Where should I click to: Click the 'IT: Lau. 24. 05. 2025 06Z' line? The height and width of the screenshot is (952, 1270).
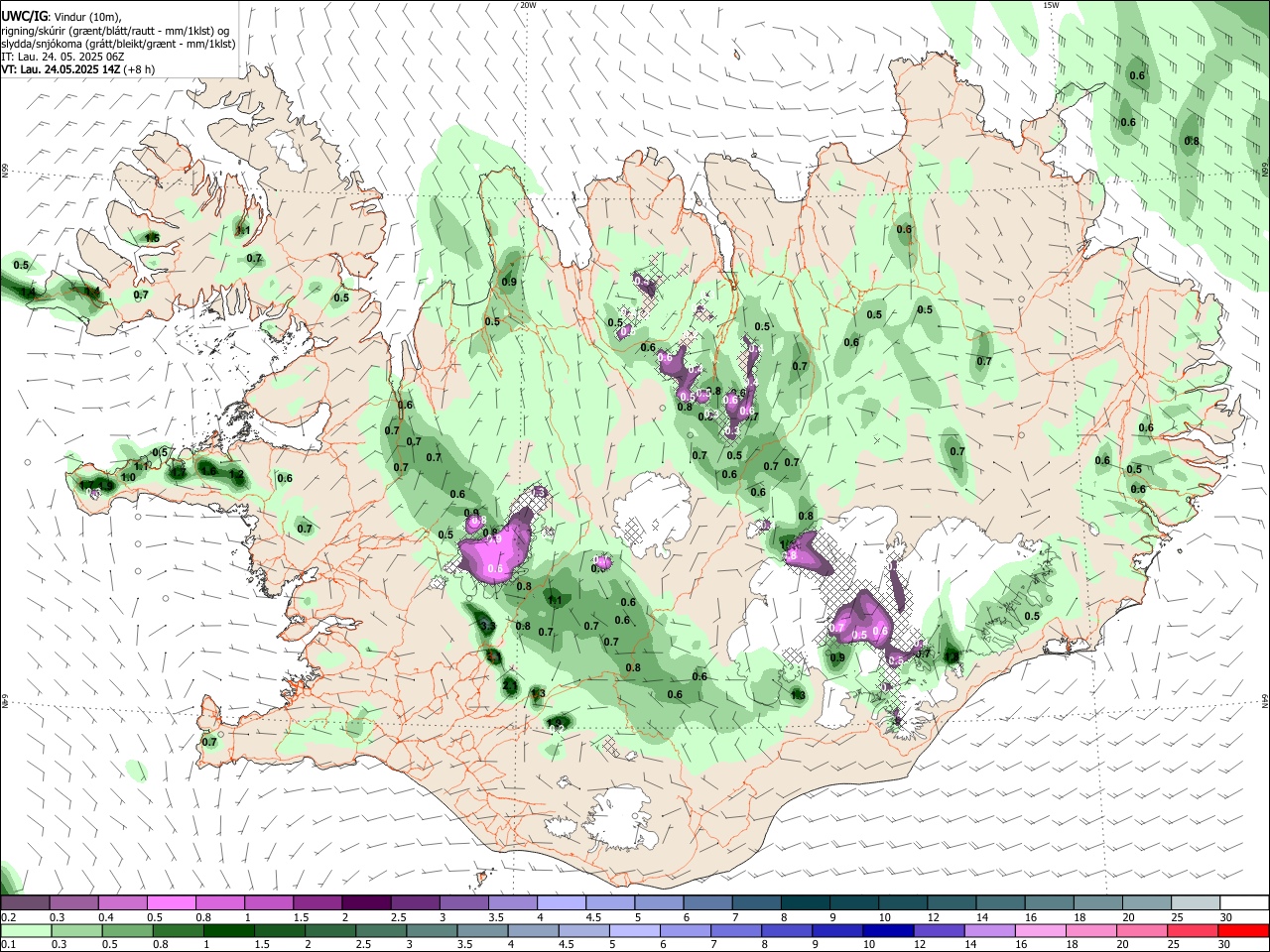point(63,58)
